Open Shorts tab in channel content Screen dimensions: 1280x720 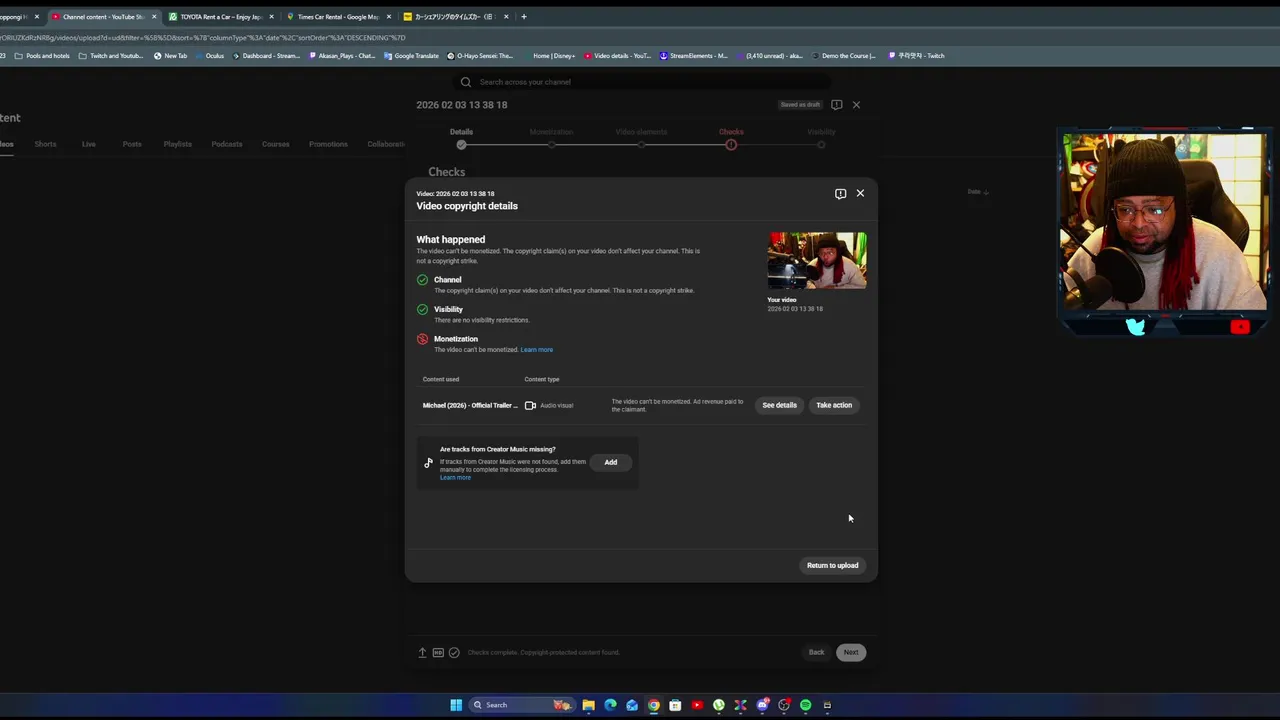coord(45,144)
